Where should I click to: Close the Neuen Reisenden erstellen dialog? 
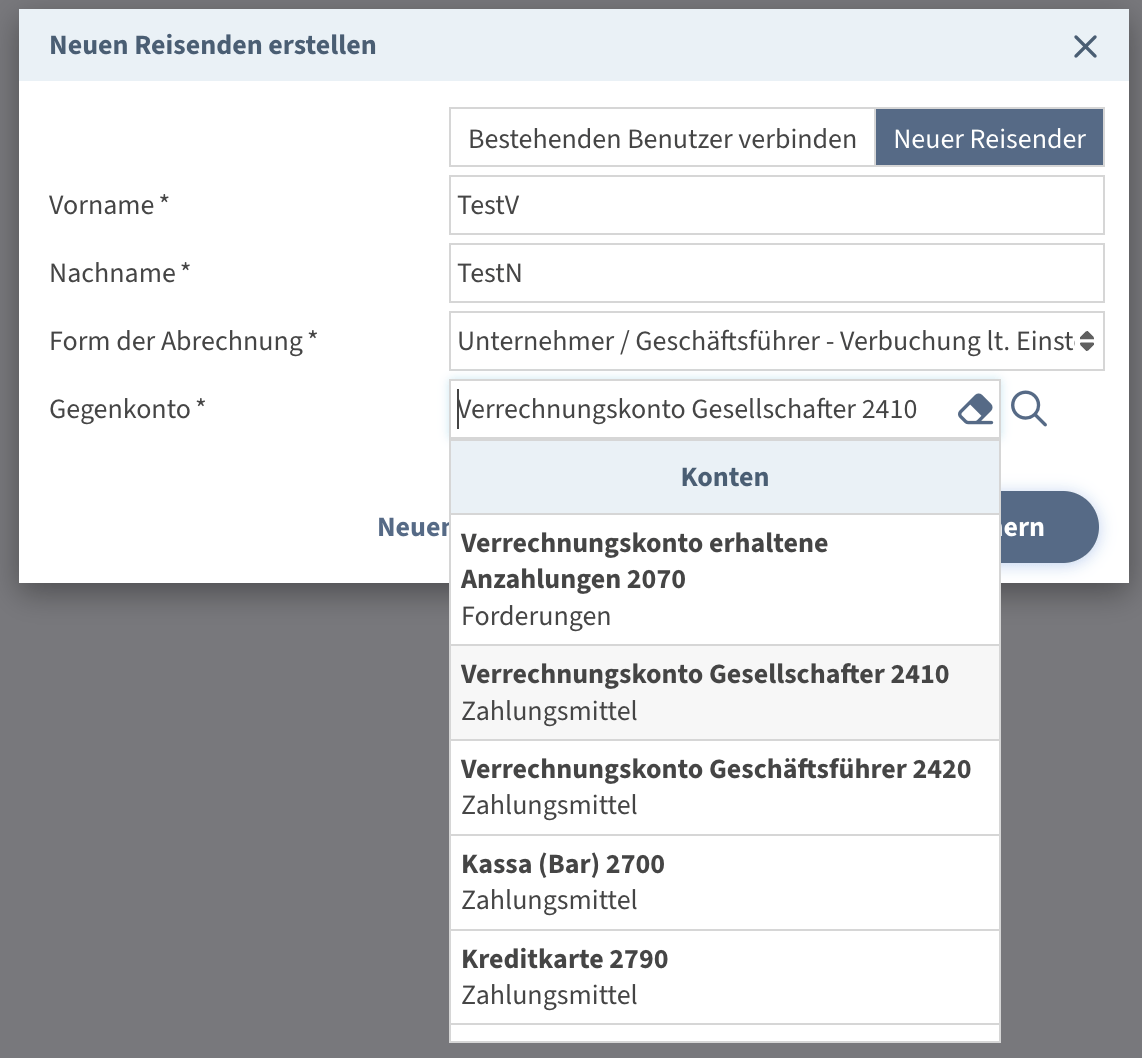coord(1085,46)
